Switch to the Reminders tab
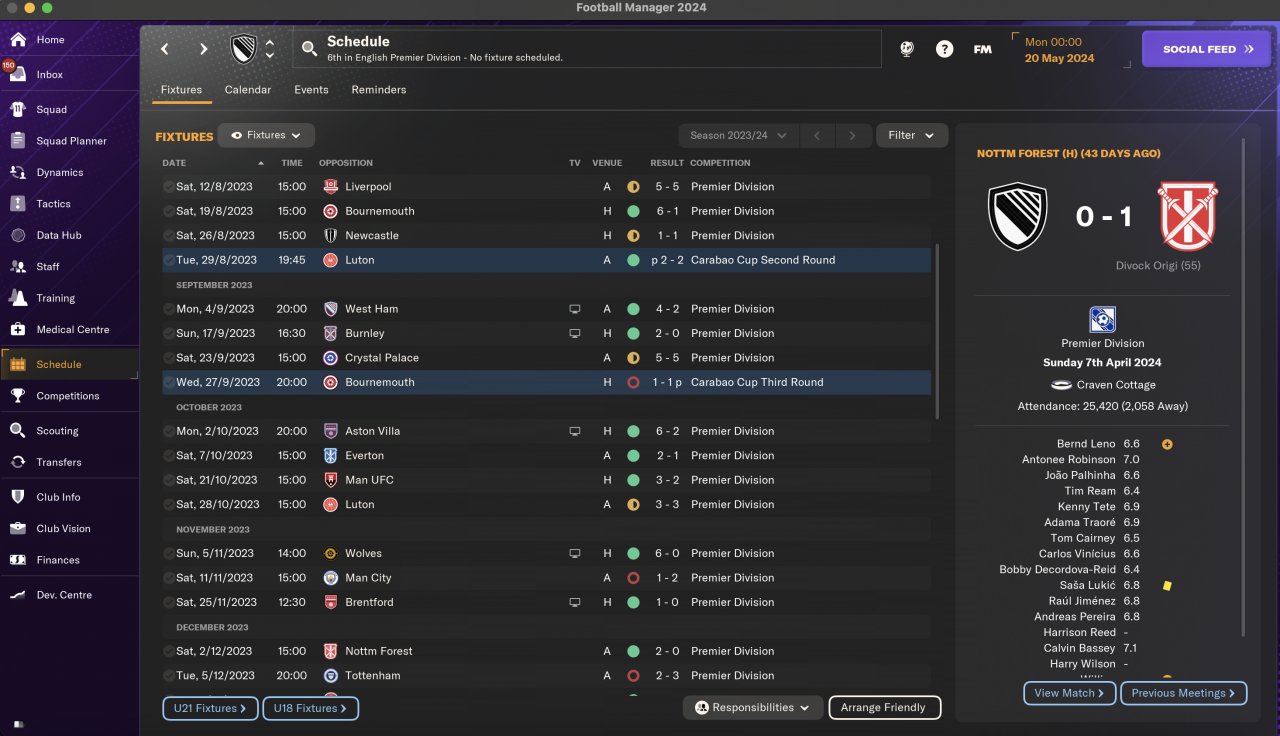Viewport: 1280px width, 736px height. pyautogui.click(x=379, y=90)
